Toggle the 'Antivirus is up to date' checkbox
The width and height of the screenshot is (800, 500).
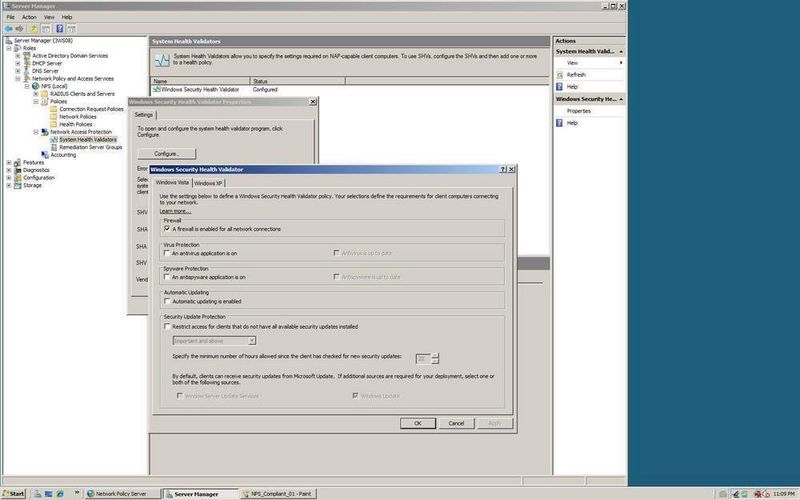point(336,253)
